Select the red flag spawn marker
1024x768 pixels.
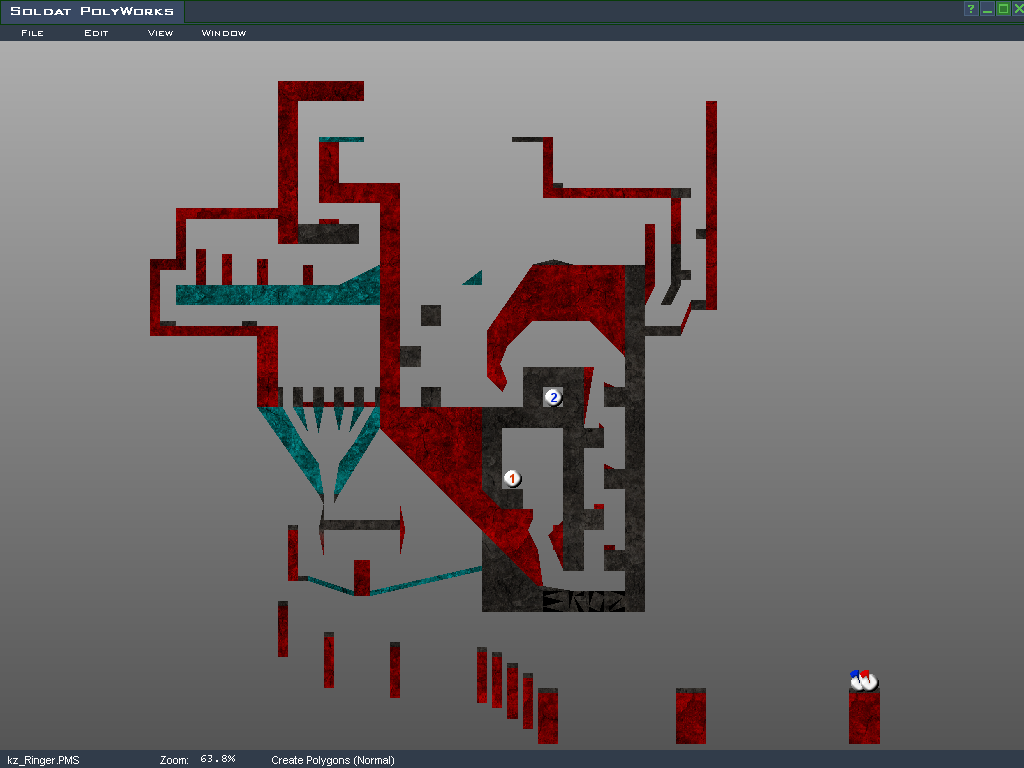tap(870, 681)
